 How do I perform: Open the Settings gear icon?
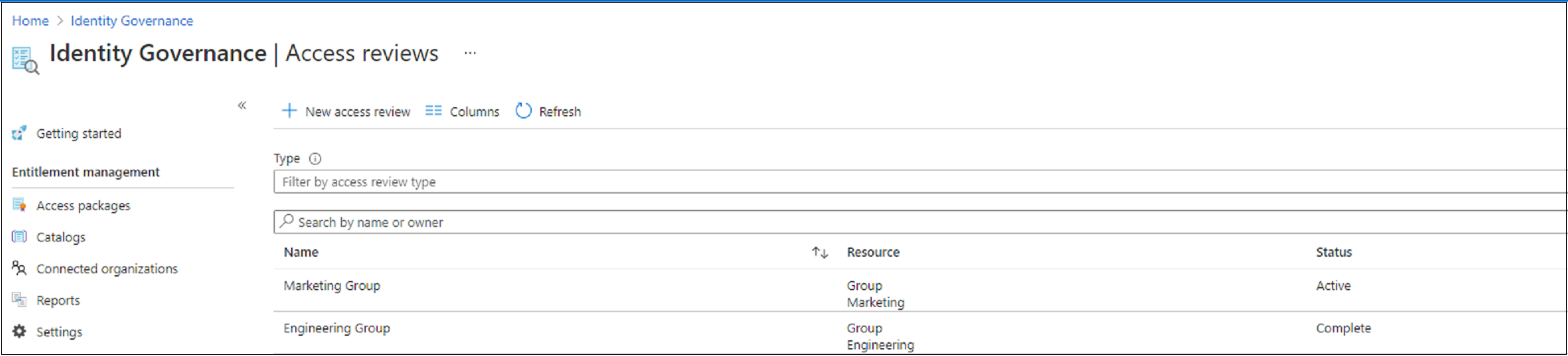click(19, 332)
